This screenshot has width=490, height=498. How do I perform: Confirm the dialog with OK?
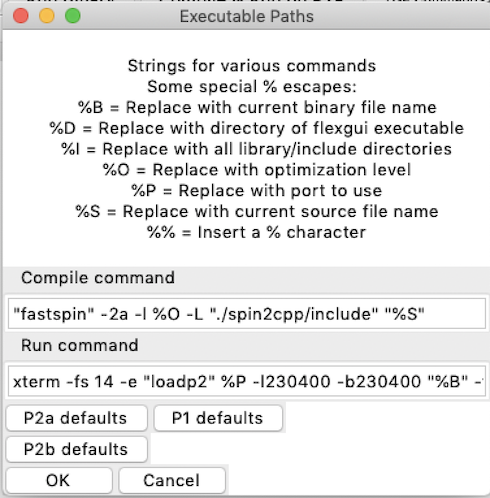(59, 481)
